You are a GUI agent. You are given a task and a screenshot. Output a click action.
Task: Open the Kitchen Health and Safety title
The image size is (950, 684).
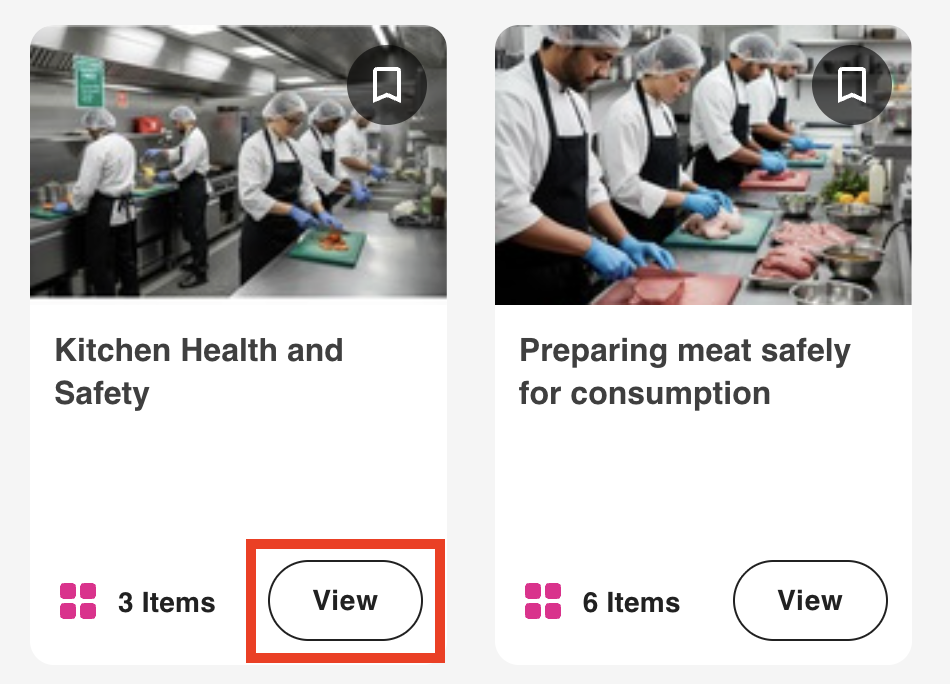coord(198,371)
